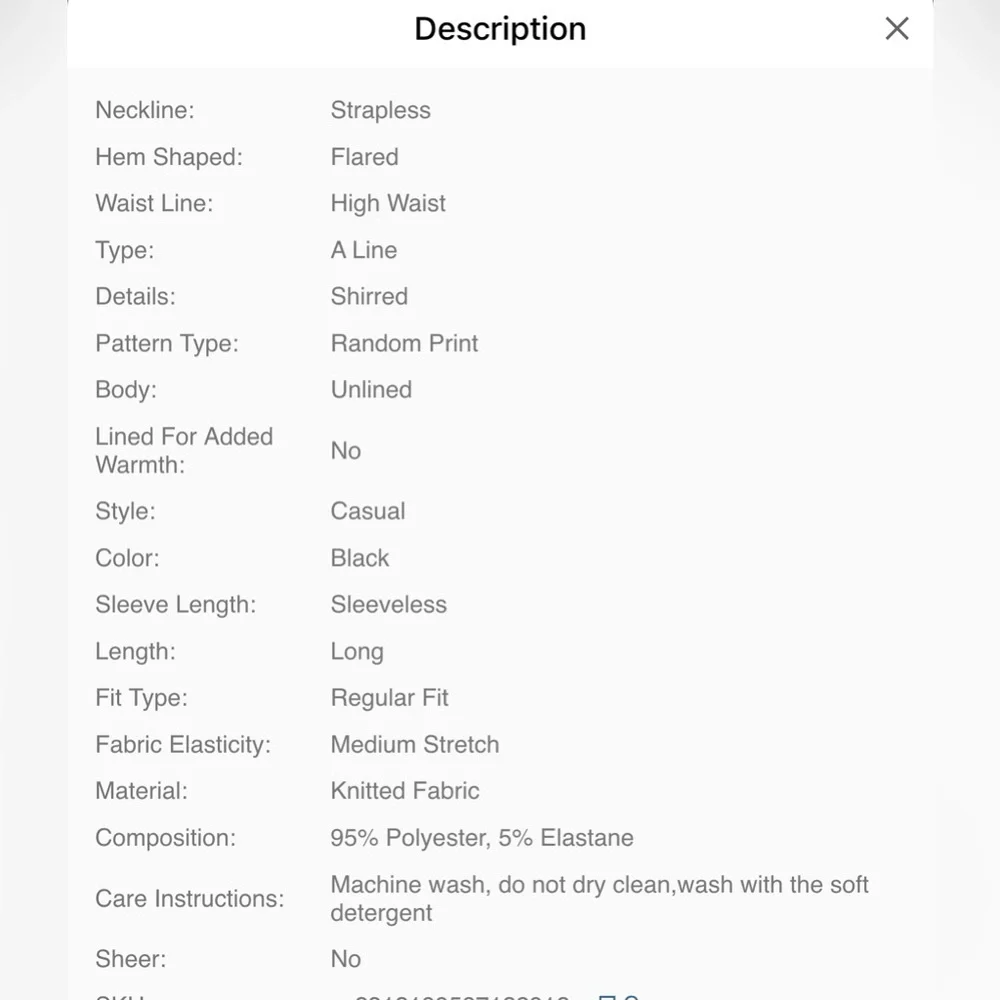The image size is (1000, 1000).
Task: Click the Description heading
Action: coord(500,29)
